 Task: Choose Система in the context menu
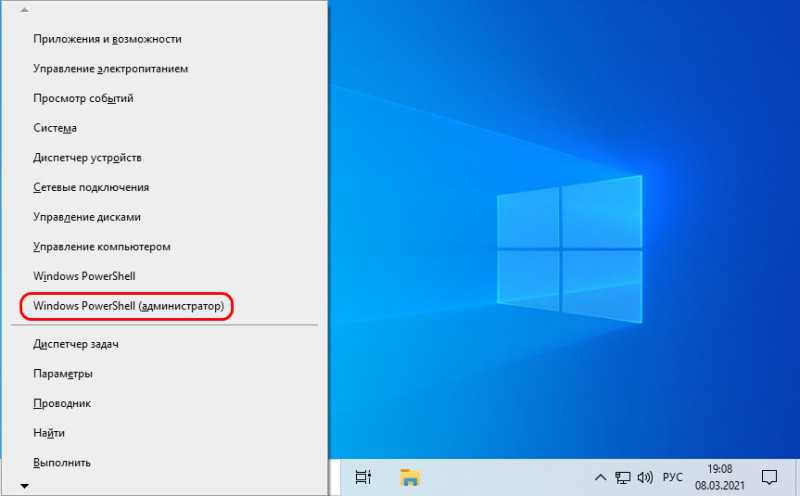(x=164, y=128)
